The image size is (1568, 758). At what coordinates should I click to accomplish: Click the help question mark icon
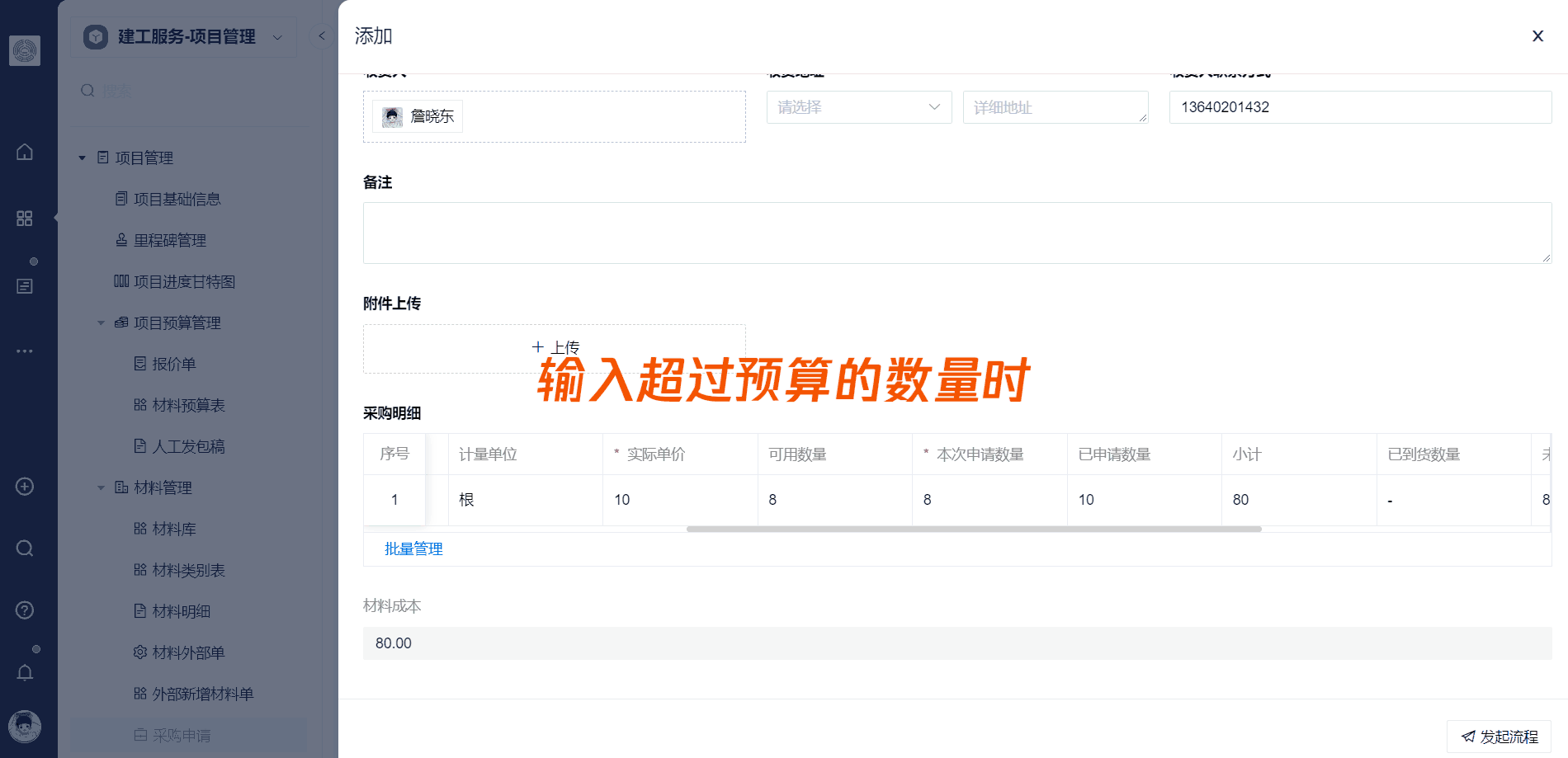25,610
